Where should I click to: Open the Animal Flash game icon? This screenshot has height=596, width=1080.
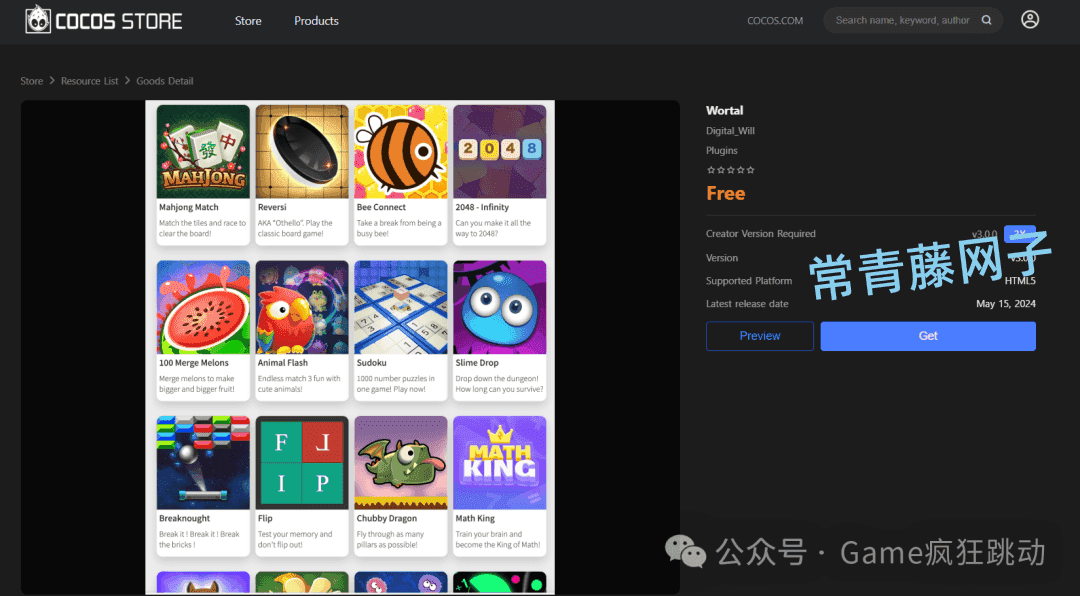pyautogui.click(x=302, y=307)
